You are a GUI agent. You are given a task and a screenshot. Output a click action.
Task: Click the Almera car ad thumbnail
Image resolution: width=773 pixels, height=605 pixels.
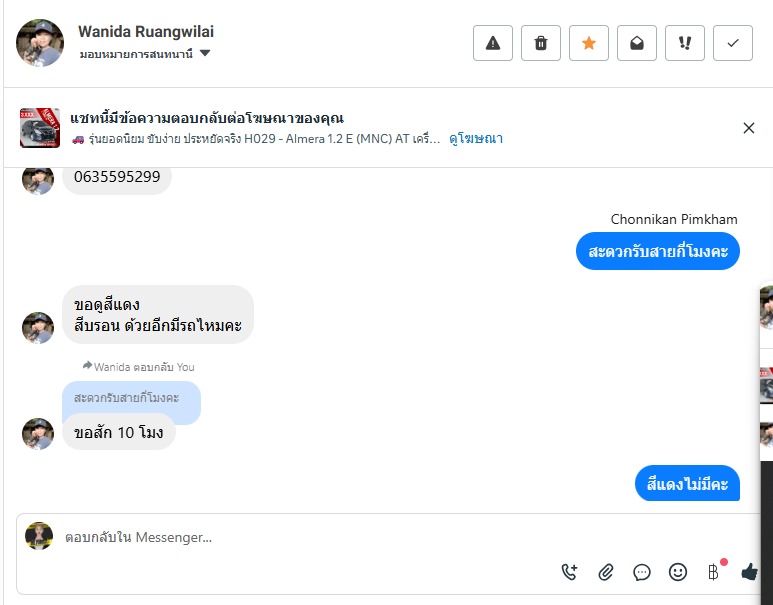click(x=40, y=128)
